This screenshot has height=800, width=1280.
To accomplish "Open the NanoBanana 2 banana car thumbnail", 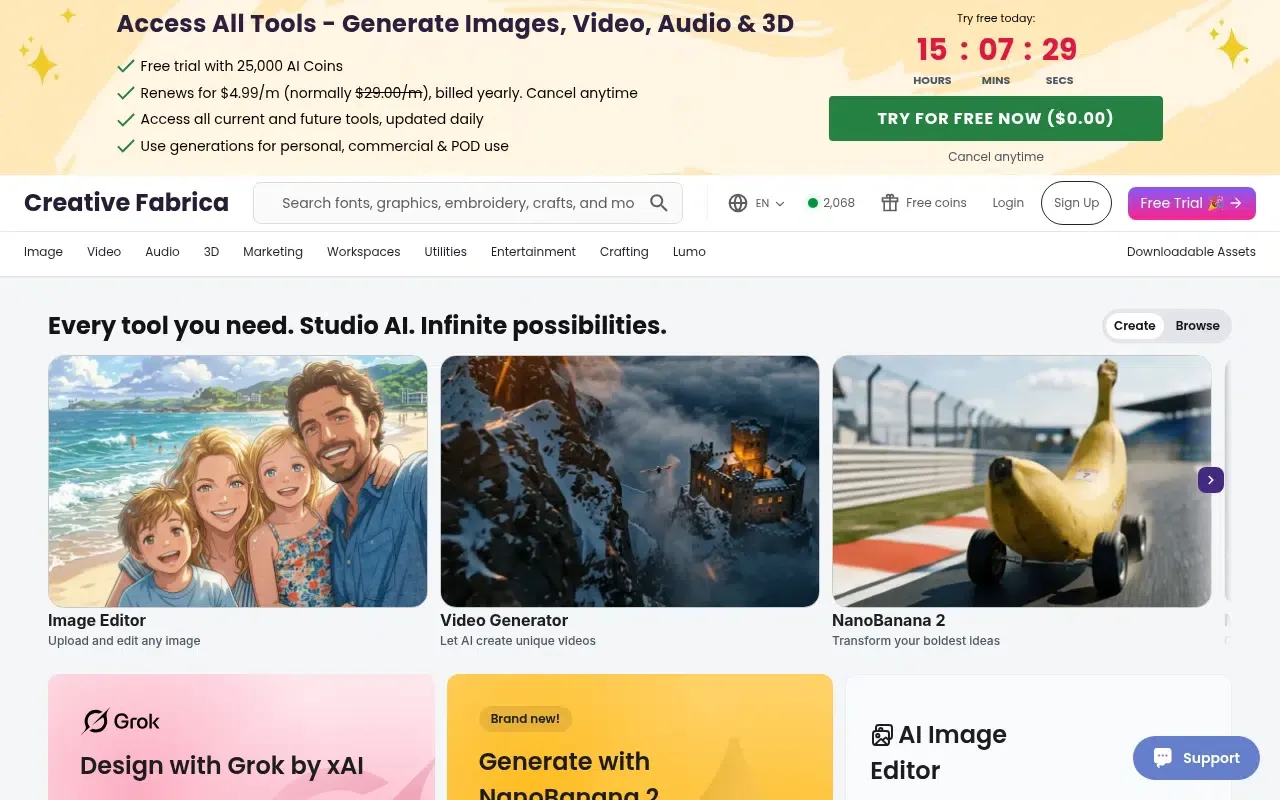I will (x=1022, y=481).
